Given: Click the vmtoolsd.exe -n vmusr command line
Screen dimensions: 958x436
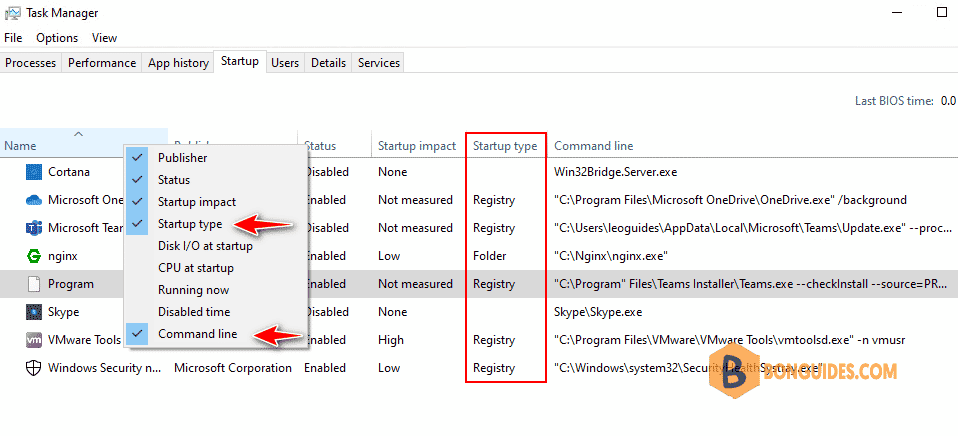Looking at the screenshot, I should [x=729, y=340].
